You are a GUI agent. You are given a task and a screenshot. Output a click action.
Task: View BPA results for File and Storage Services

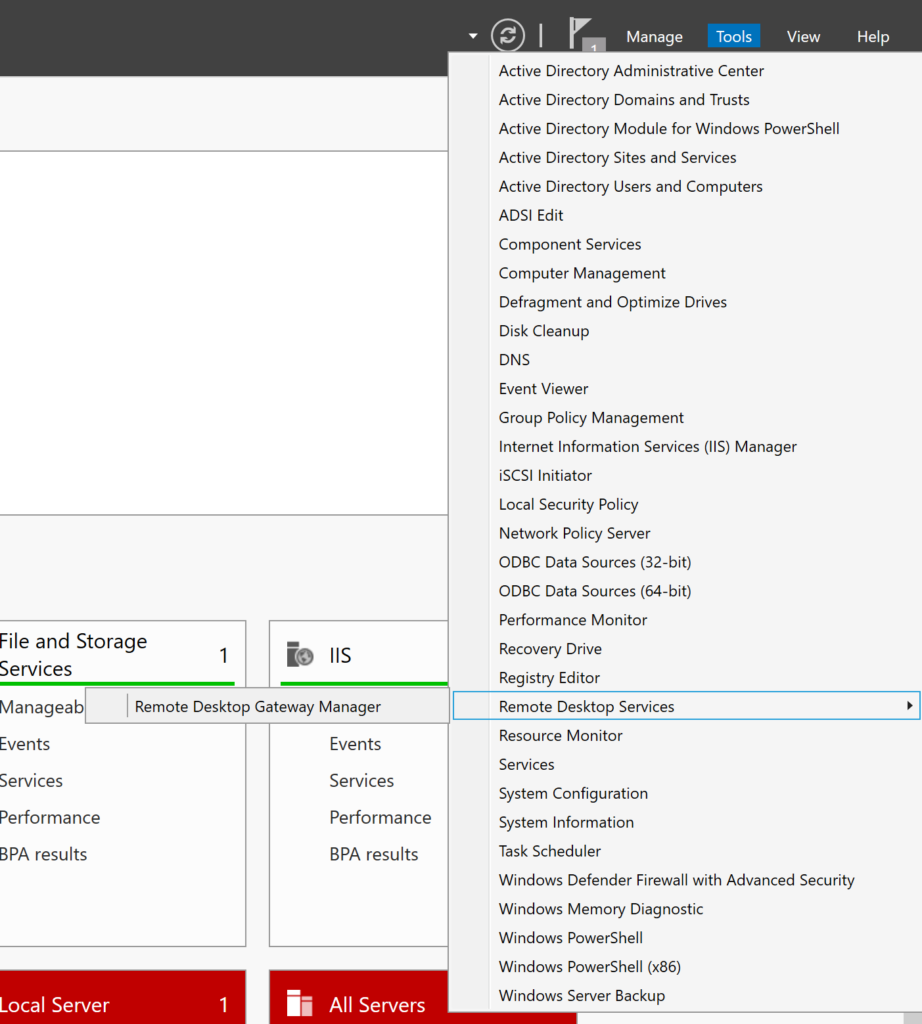[x=44, y=853]
